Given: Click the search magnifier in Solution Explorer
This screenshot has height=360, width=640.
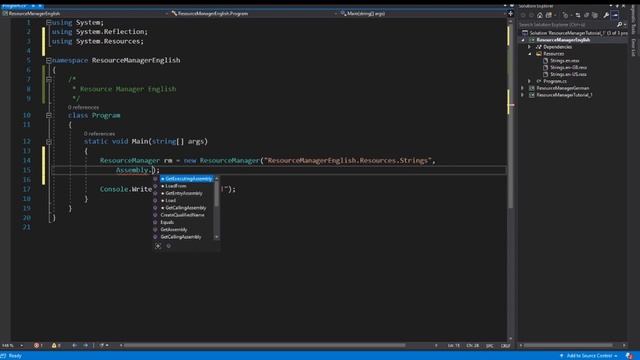Looking at the screenshot, I should coord(619,24).
